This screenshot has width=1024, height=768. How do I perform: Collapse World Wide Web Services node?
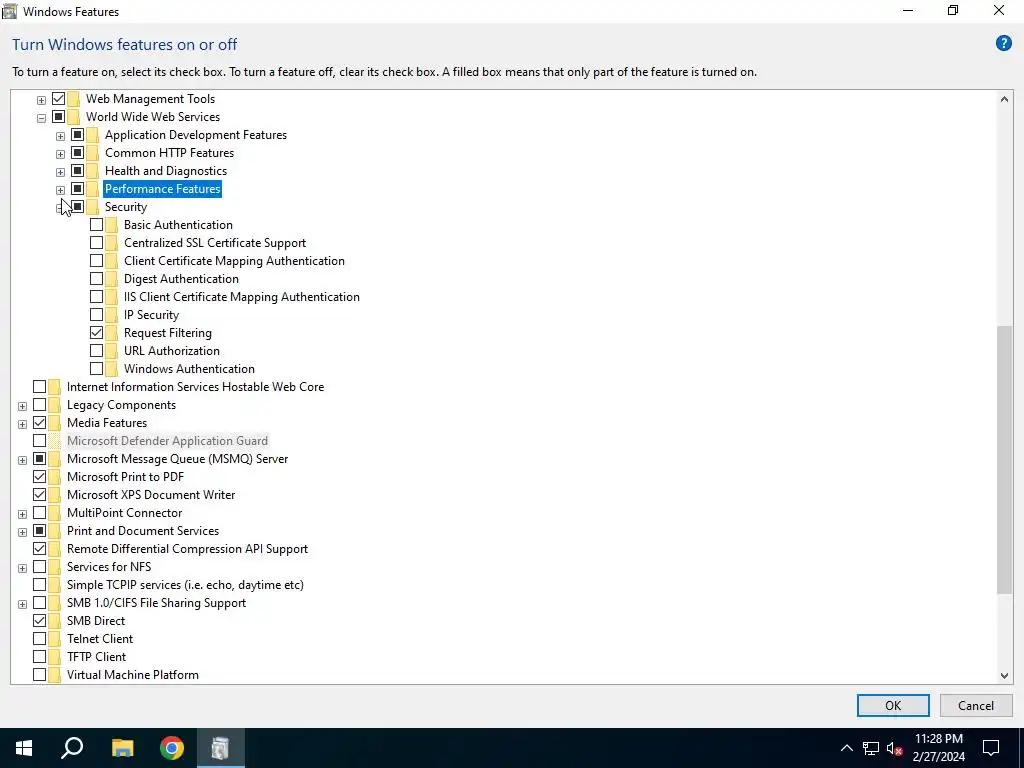click(x=41, y=118)
